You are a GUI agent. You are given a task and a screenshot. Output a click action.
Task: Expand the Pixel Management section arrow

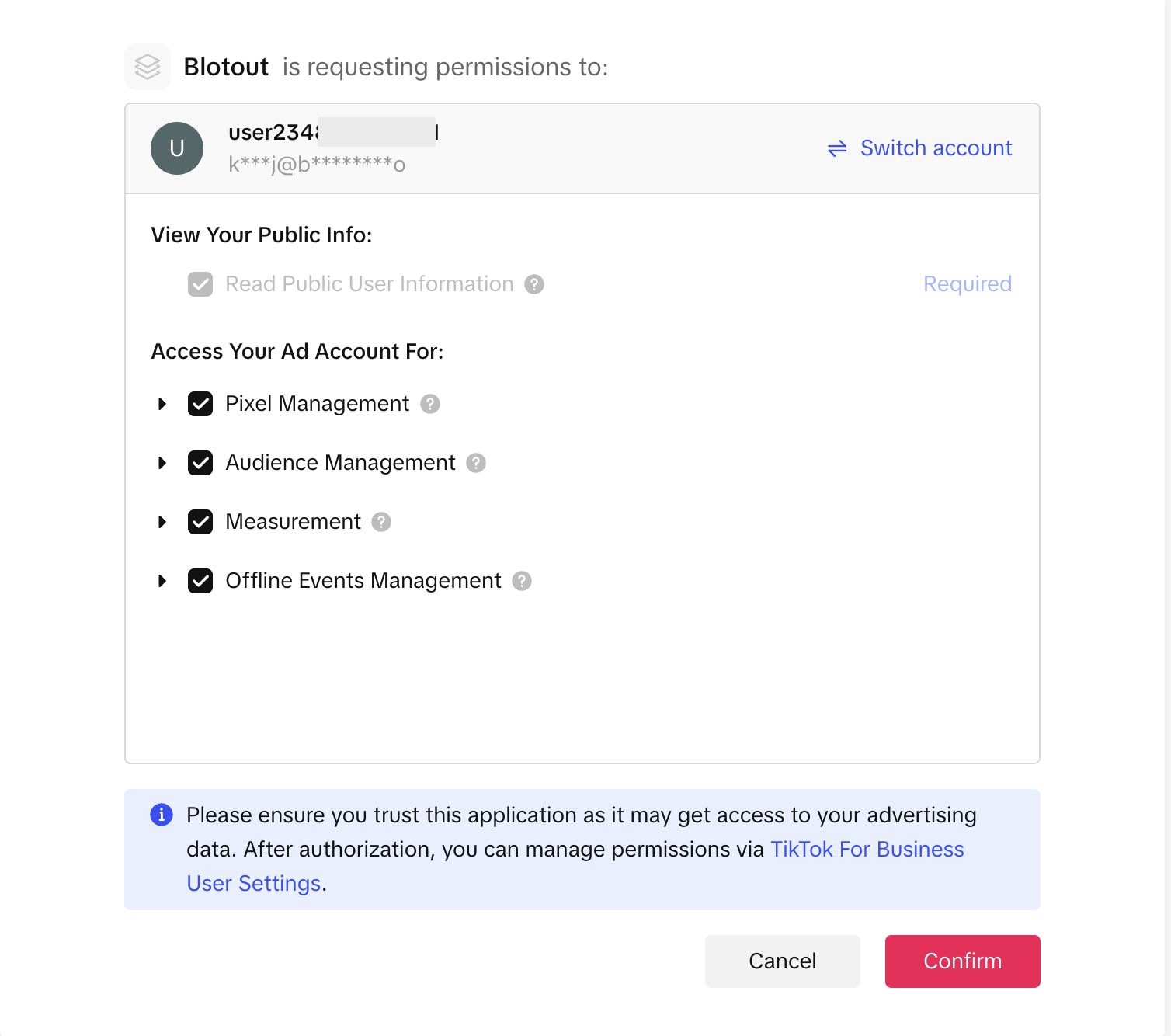coord(162,404)
